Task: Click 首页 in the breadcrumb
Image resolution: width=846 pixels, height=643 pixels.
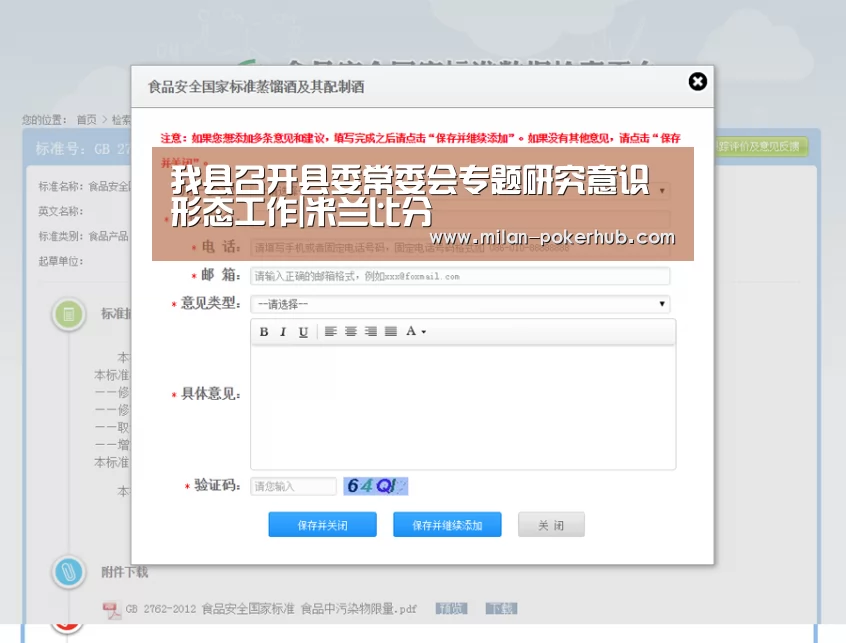Action: (86, 120)
